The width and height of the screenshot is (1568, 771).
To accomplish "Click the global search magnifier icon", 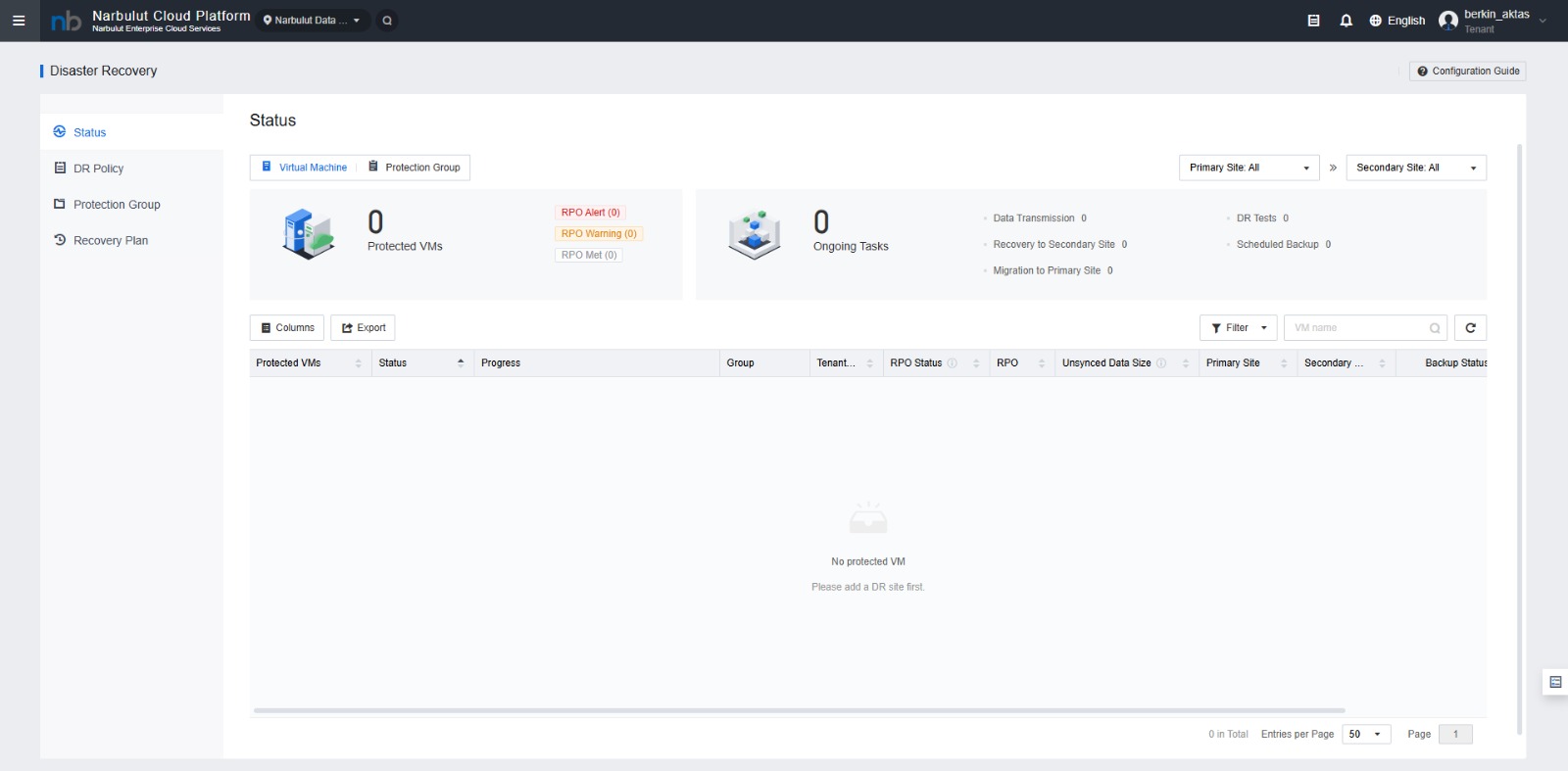I will coord(387,21).
